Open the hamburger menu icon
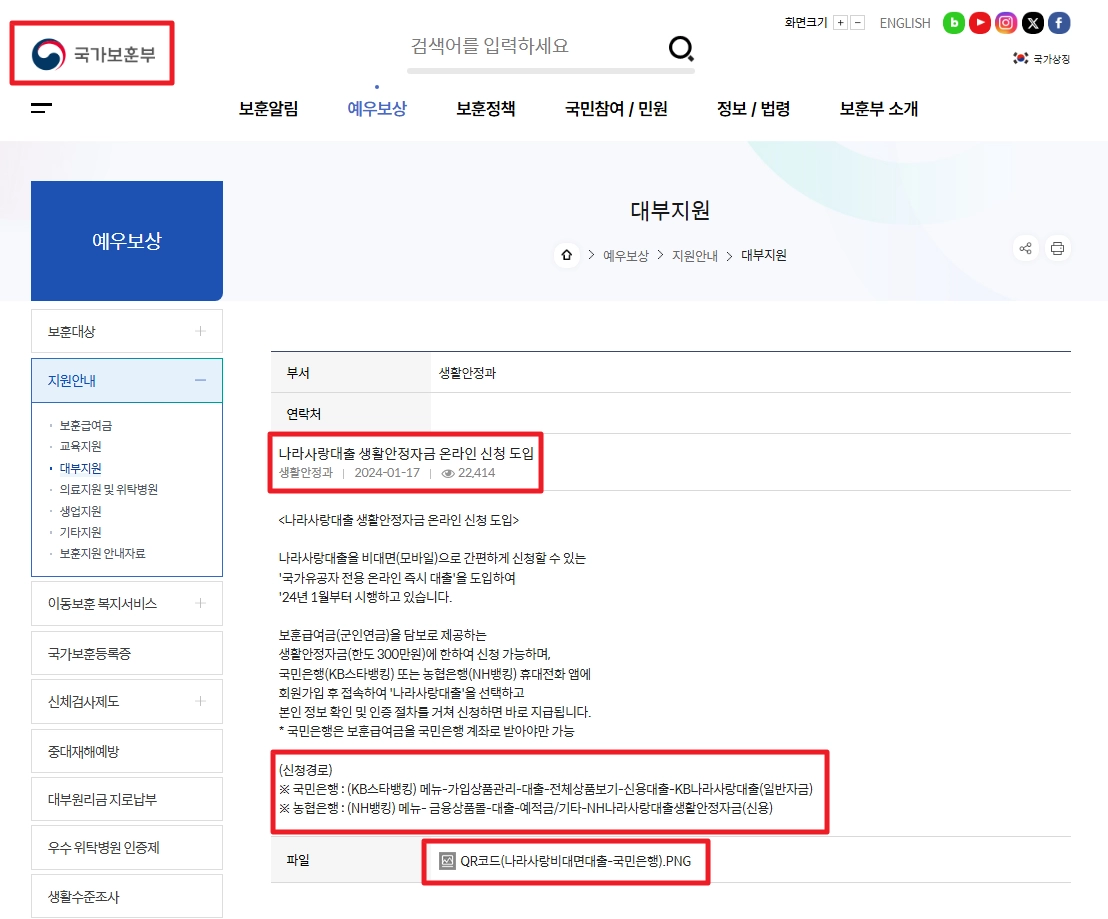Screen dimensions: 1108x919 click(42, 108)
